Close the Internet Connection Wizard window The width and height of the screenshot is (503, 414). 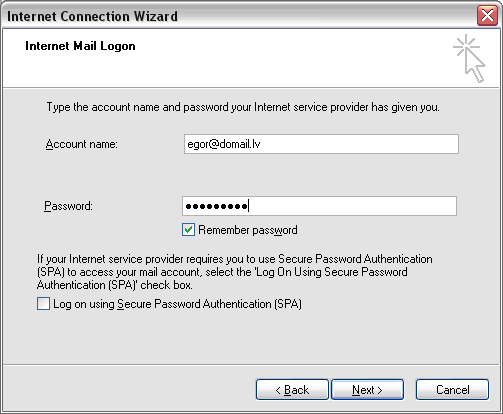487,15
